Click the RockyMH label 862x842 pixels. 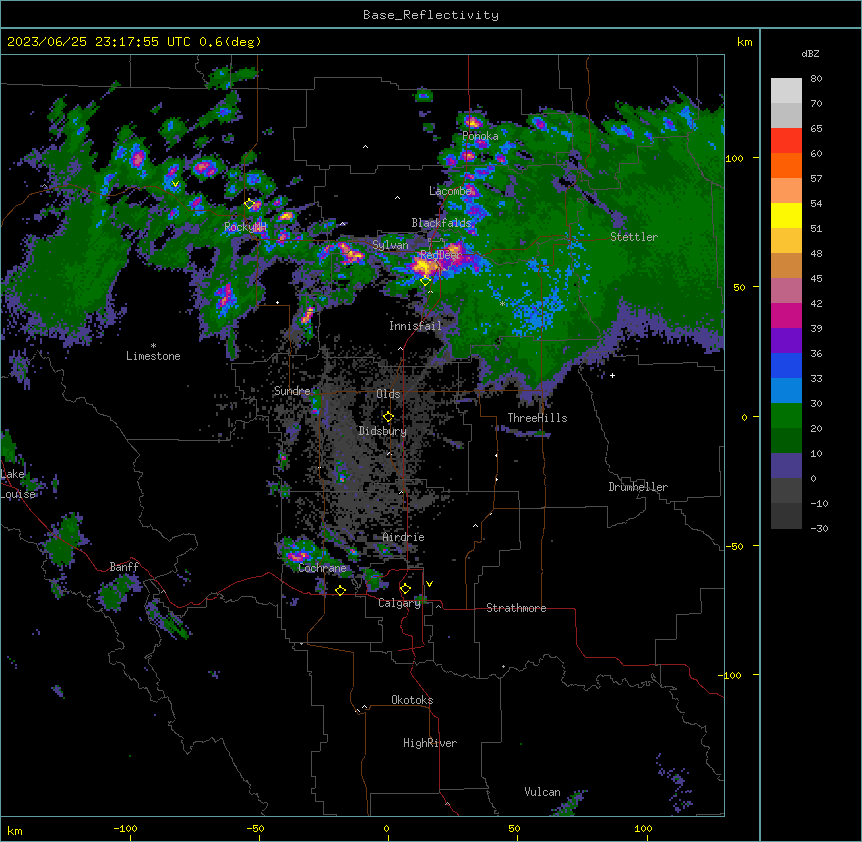click(245, 227)
